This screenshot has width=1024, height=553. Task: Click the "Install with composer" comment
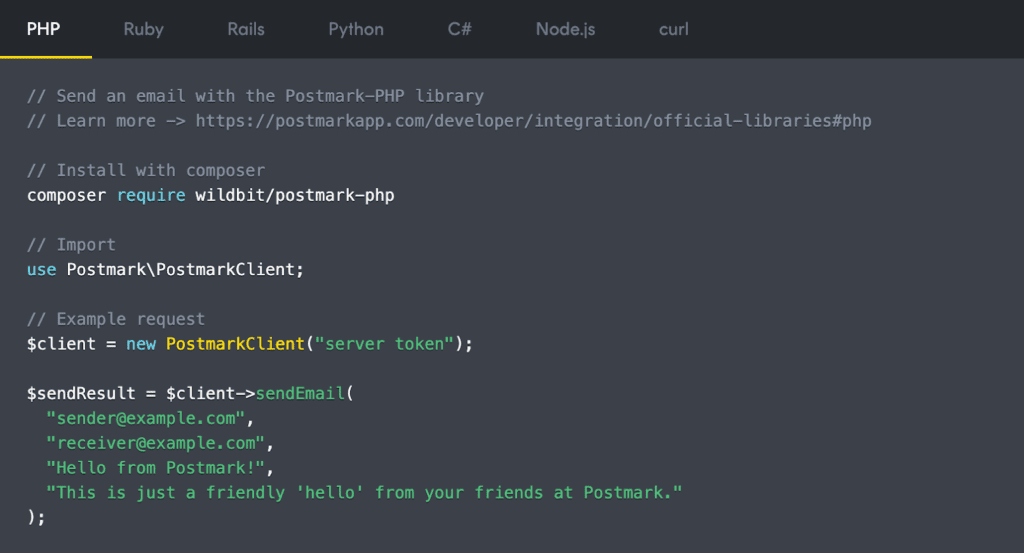146,170
